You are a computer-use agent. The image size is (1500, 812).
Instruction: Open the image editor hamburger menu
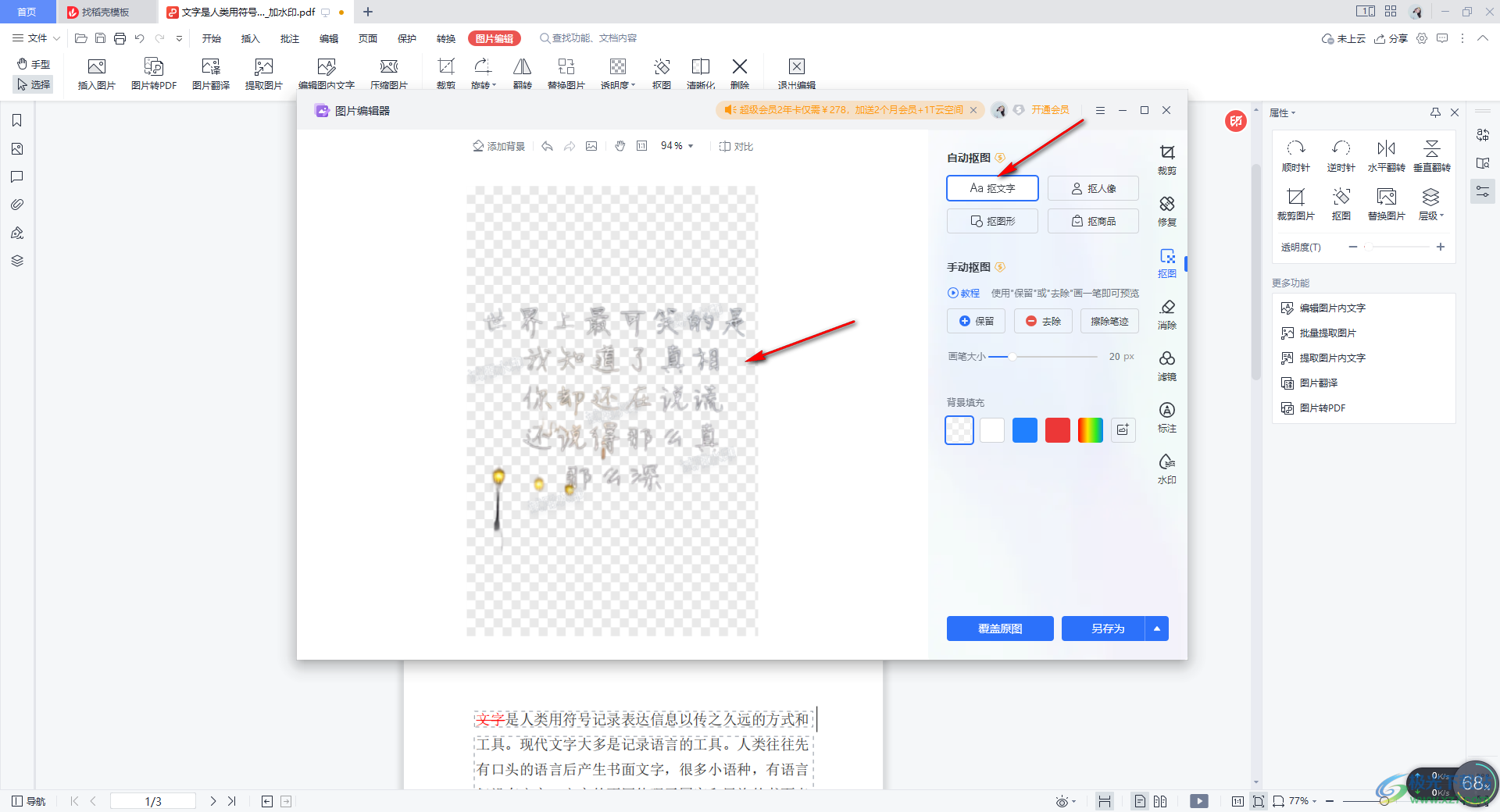point(1100,110)
